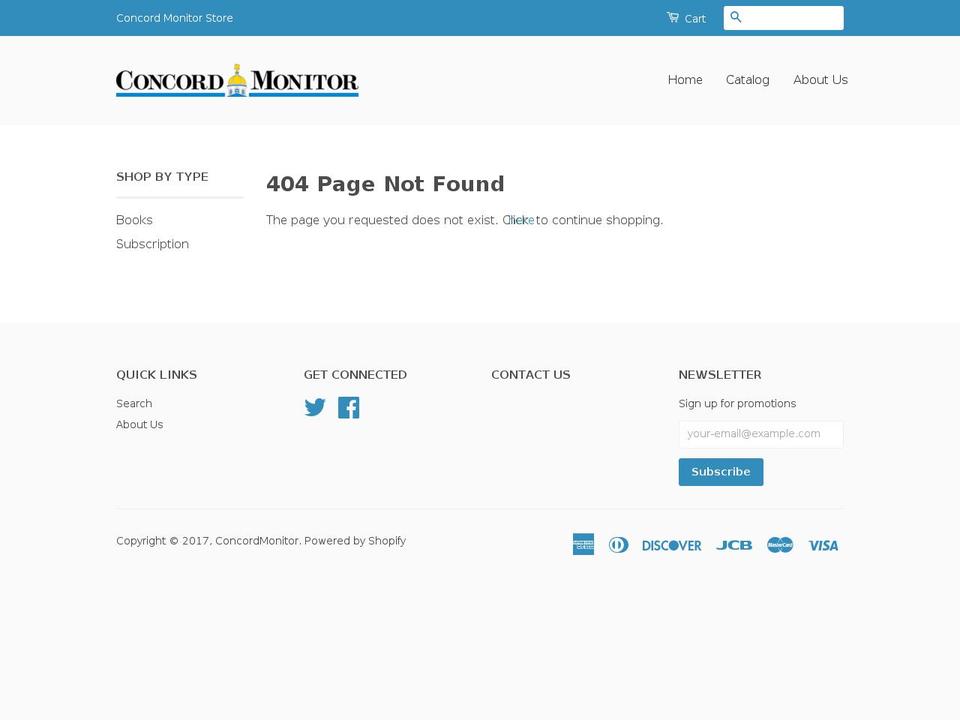Open the Concord Monitor Store link
Viewport: 960px width, 720px height.
coord(174,18)
